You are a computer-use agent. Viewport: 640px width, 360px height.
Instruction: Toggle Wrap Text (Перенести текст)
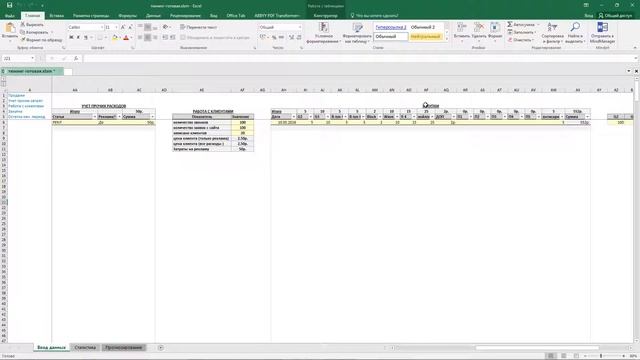[x=199, y=27]
